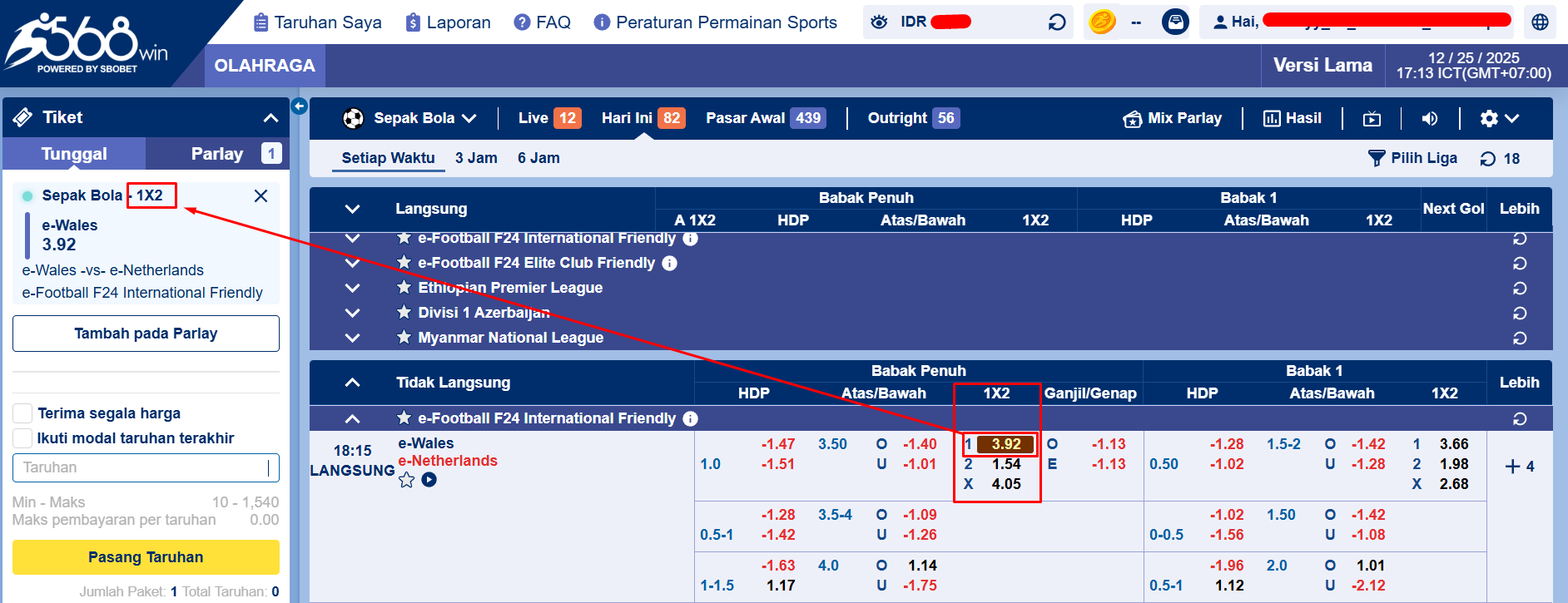
Task: Toggle favorite star under e-Netherlands match
Action: tap(406, 480)
